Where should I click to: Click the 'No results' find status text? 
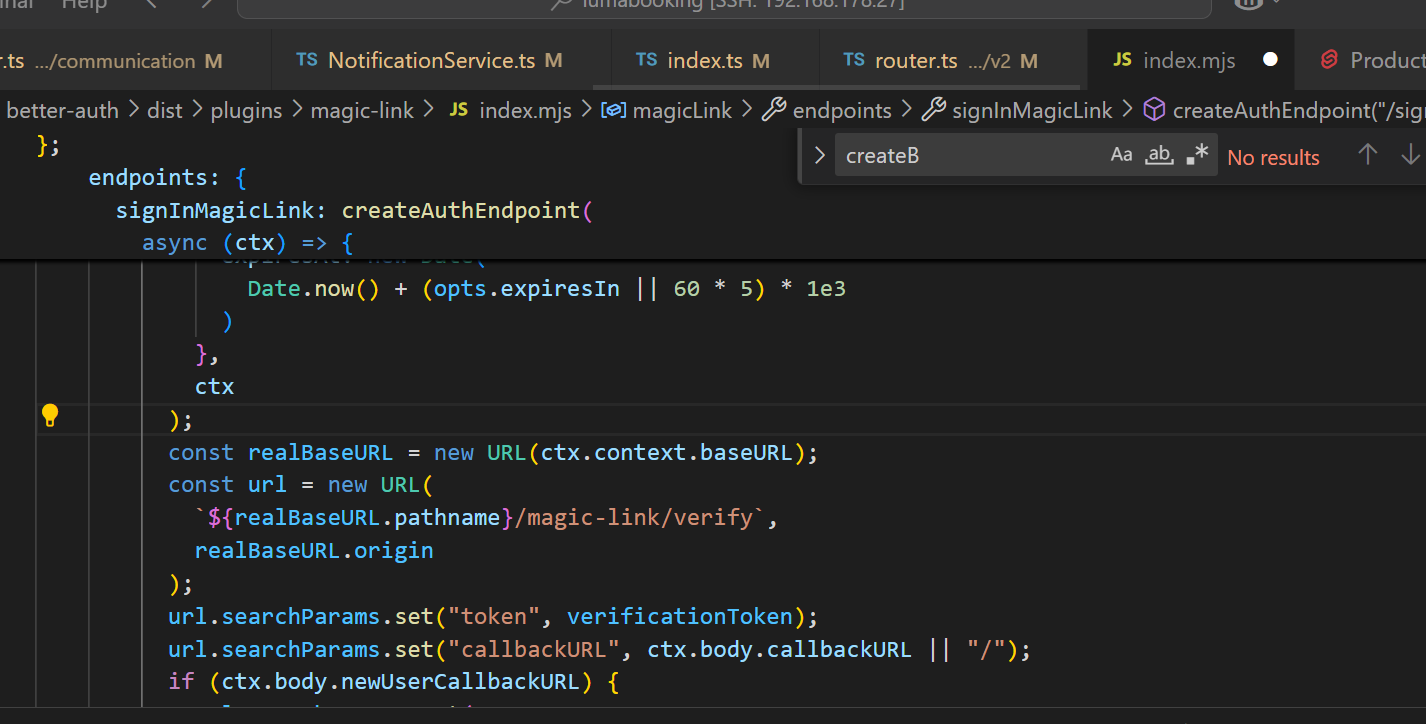point(1273,157)
